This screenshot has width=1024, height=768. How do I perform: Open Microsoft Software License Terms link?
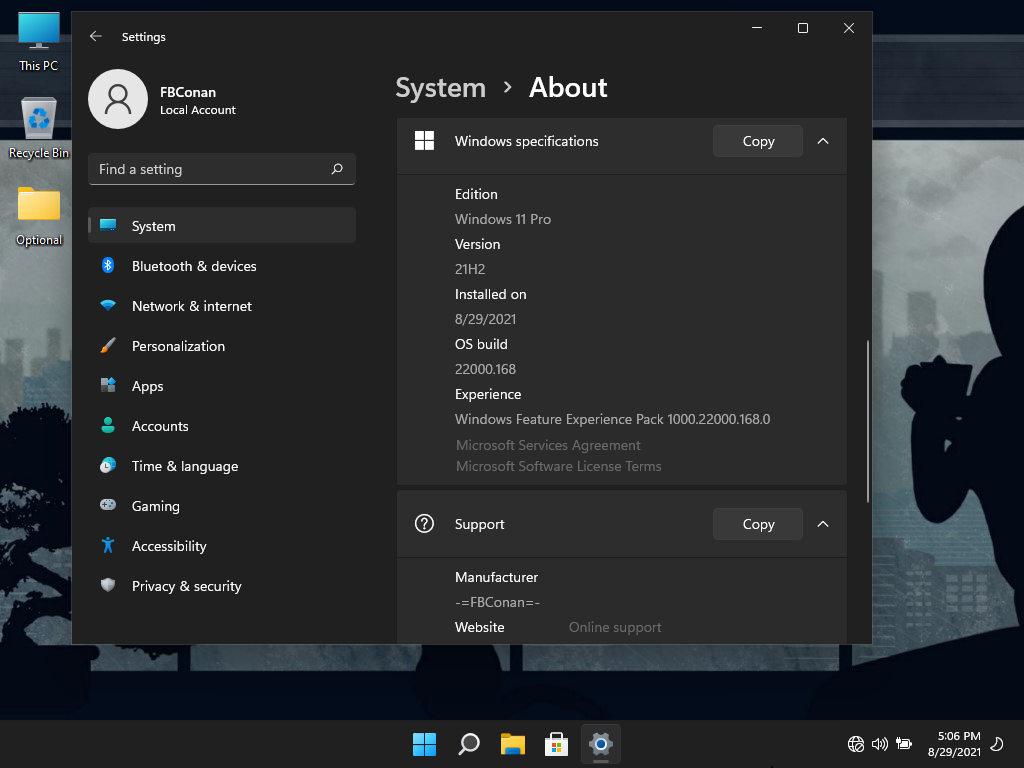point(558,466)
